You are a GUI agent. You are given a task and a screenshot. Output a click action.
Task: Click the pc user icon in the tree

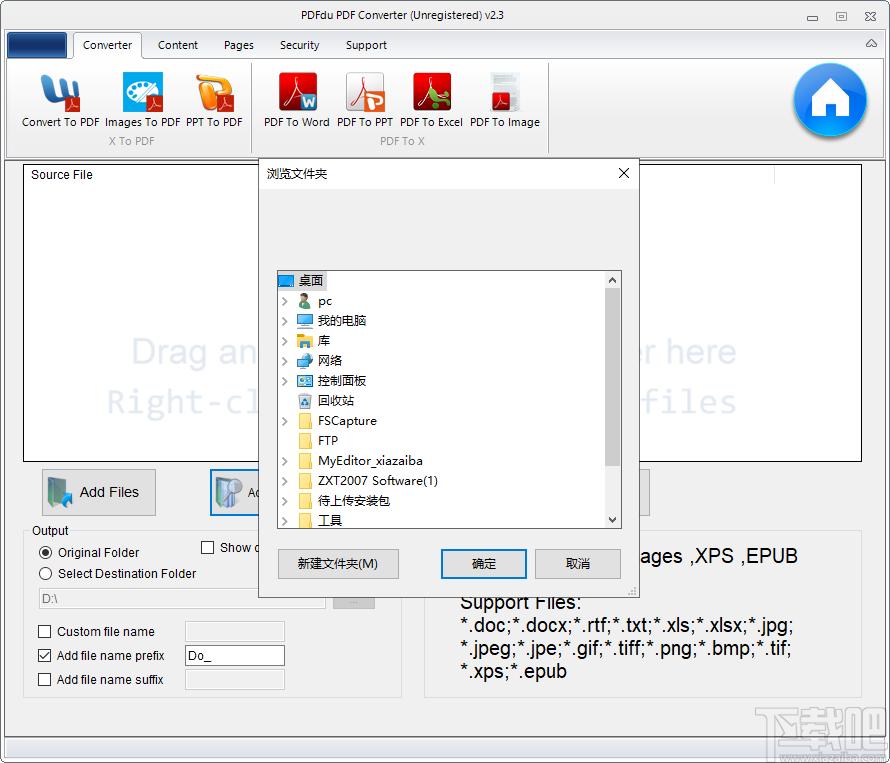[305, 301]
